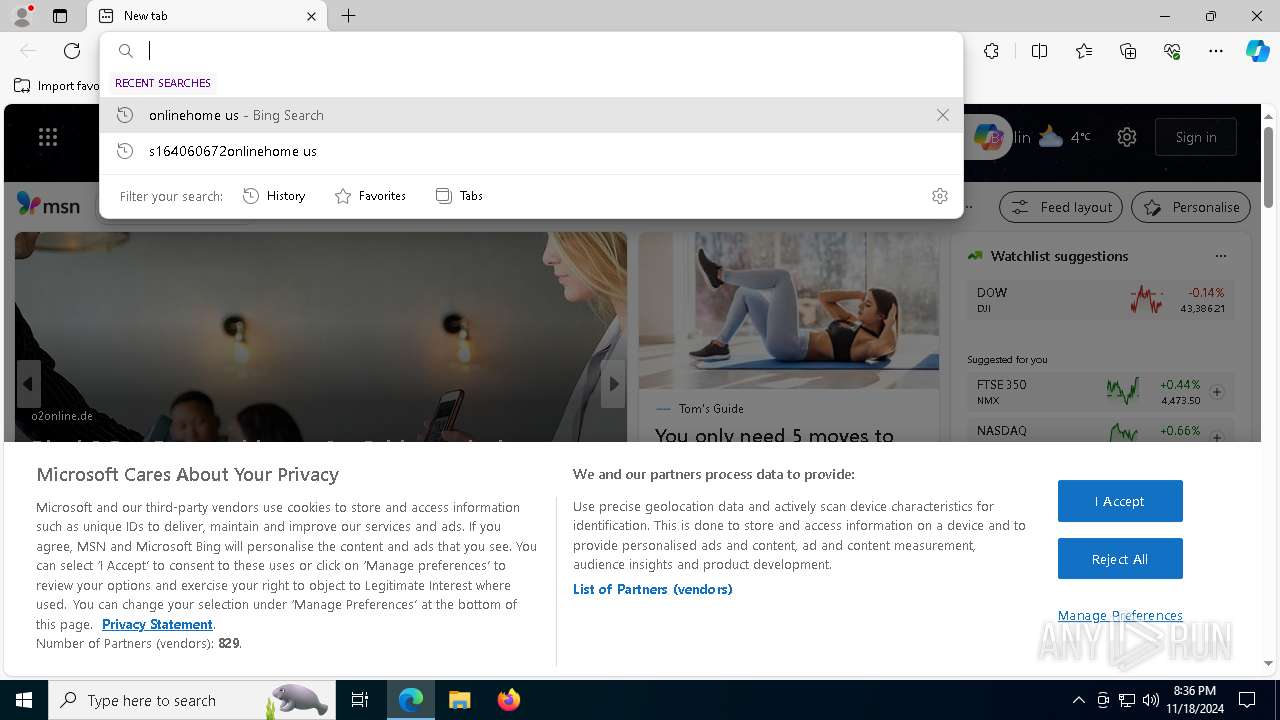1280x720 pixels.
Task: Filter search by History
Action: tap(274, 196)
